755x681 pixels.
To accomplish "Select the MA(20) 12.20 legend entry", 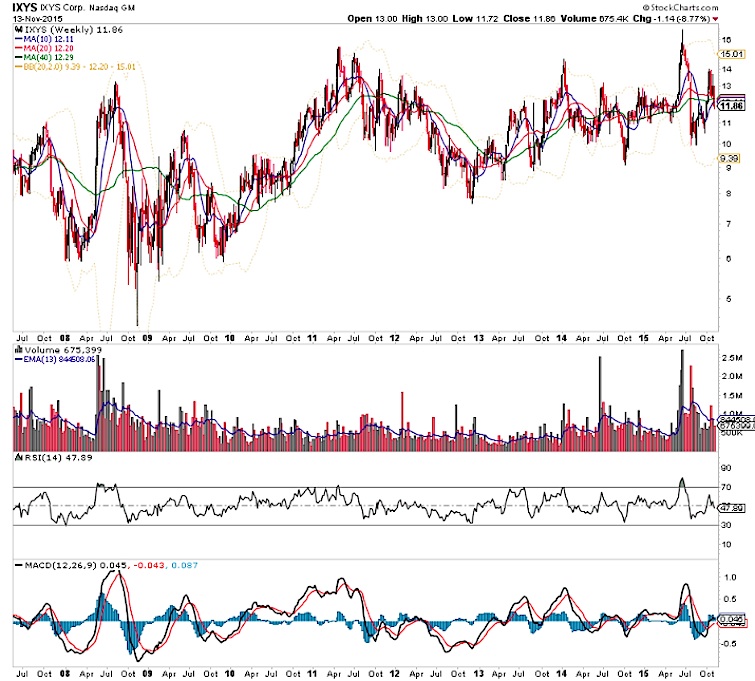I will click(49, 48).
